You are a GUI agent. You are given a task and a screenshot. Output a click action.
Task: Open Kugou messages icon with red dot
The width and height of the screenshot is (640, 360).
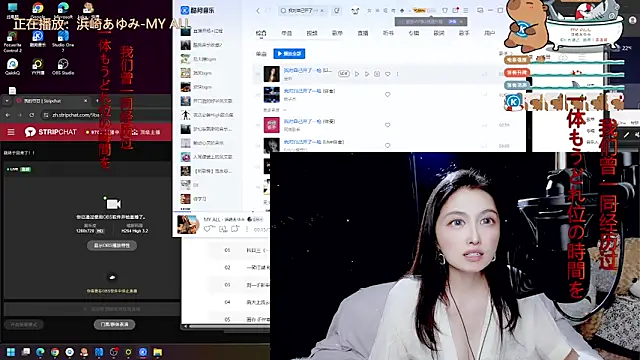pos(456,10)
